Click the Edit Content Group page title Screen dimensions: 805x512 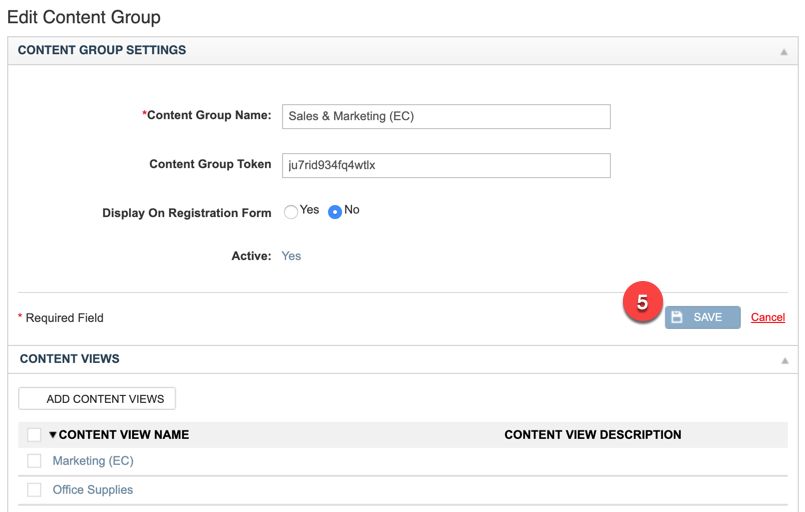(x=84, y=17)
